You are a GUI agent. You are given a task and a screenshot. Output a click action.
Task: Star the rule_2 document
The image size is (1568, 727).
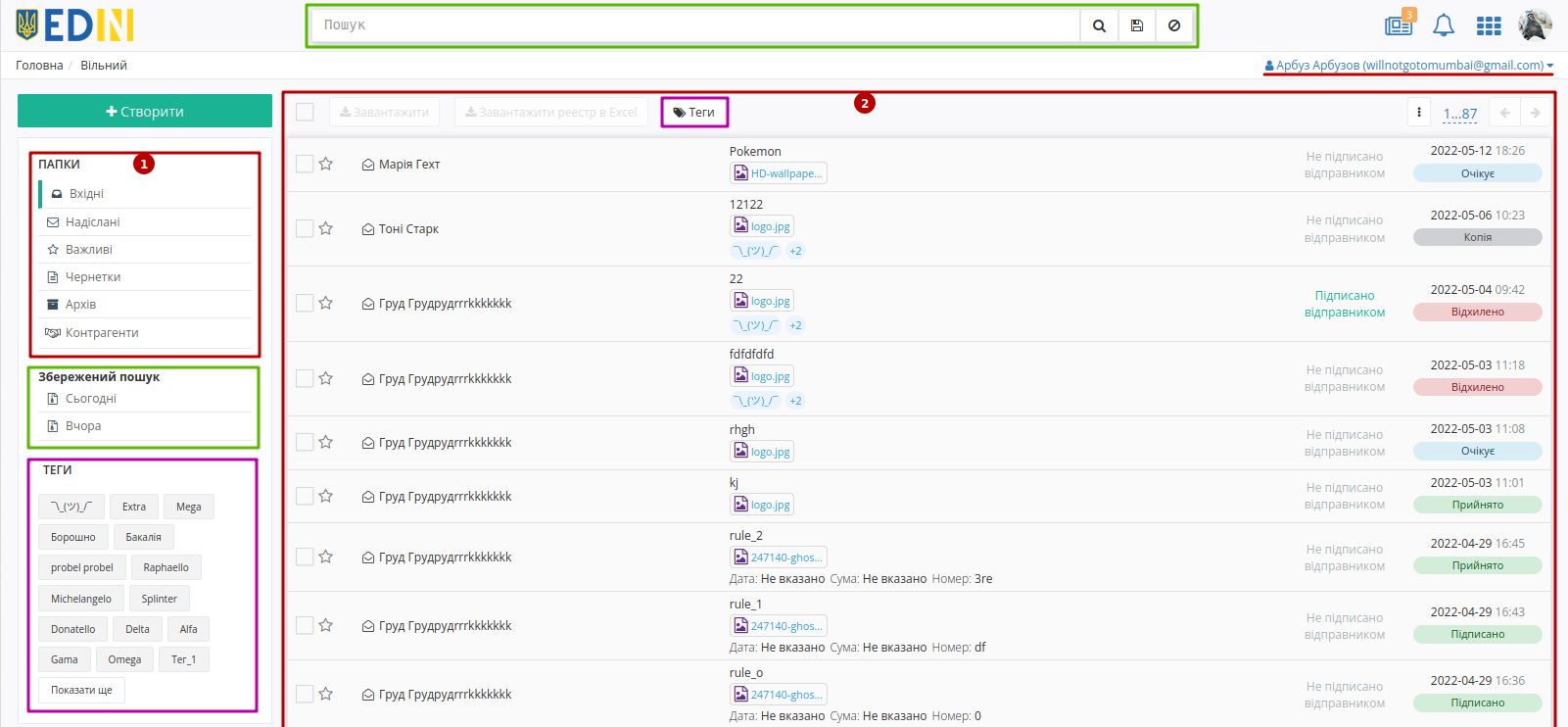(x=326, y=557)
